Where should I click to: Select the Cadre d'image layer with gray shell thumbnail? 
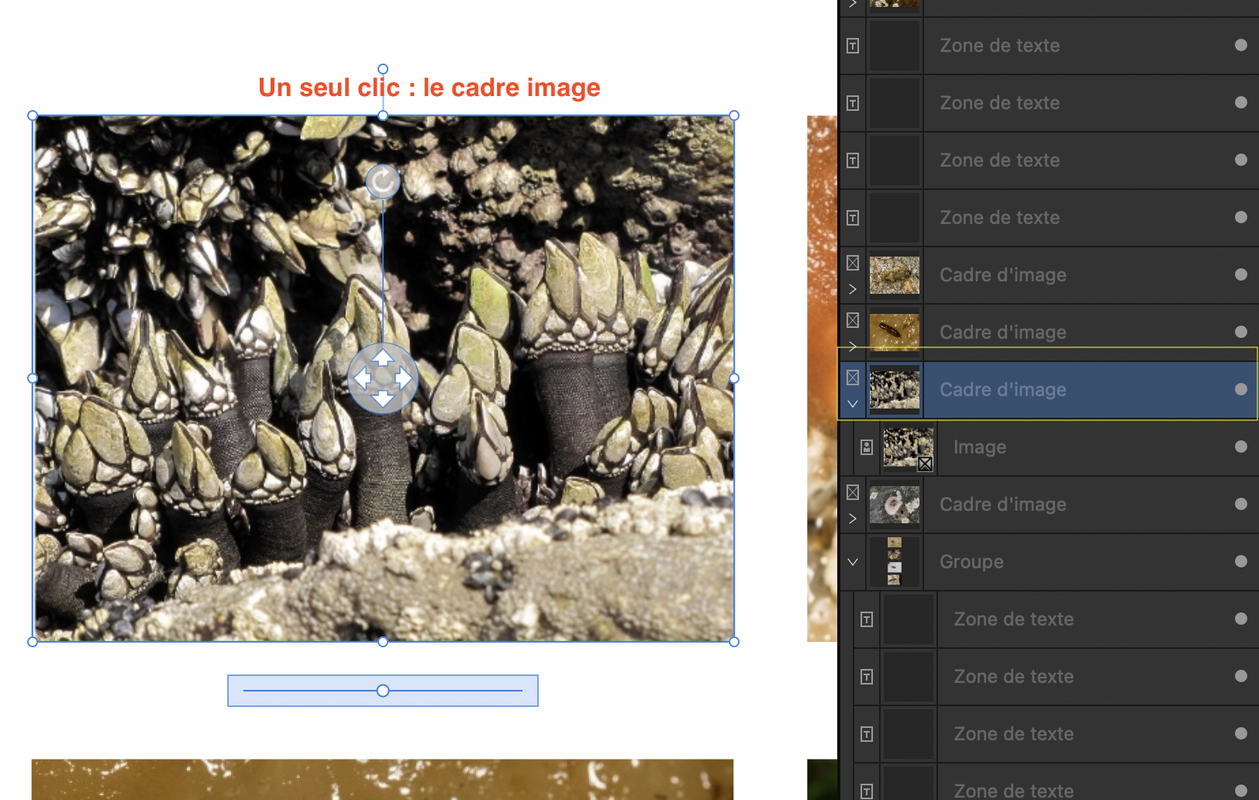(x=1048, y=504)
